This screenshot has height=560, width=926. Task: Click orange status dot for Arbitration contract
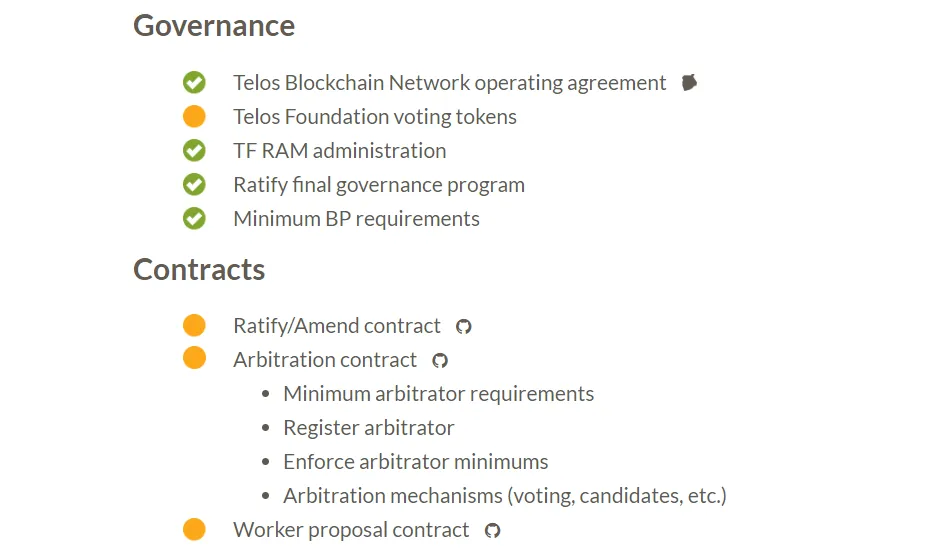pos(194,357)
